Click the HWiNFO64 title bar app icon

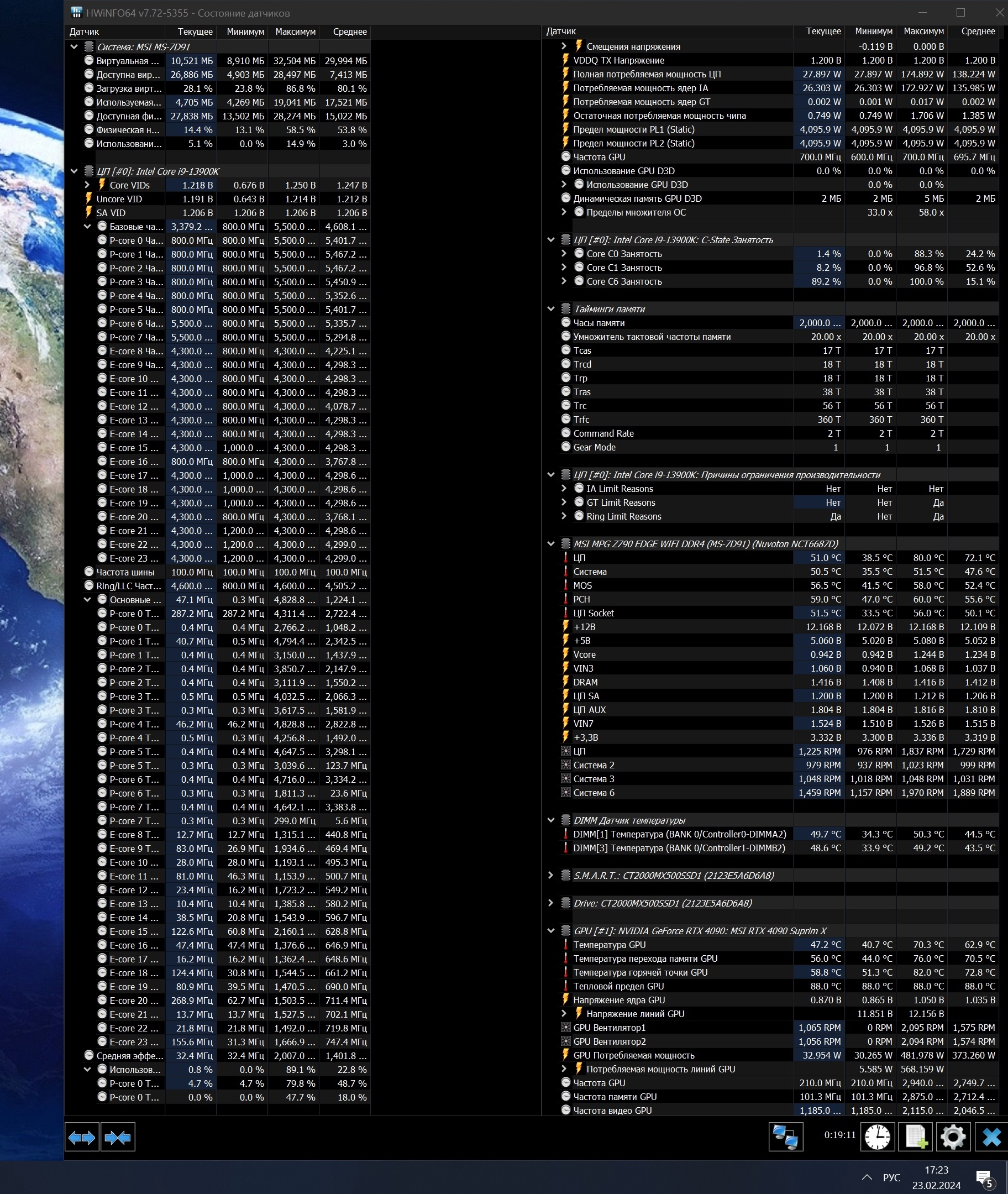click(x=76, y=13)
